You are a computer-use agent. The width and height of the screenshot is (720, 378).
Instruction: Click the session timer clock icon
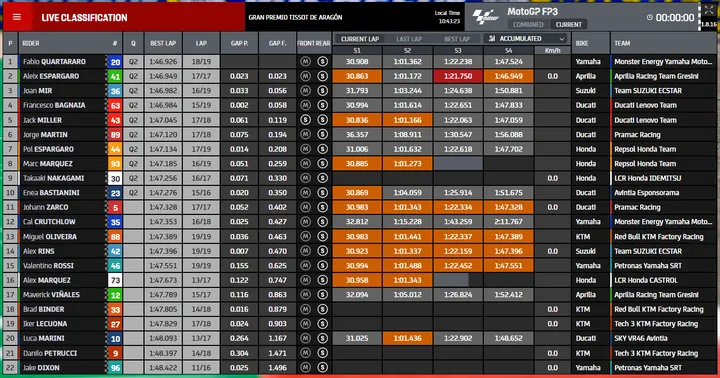pyautogui.click(x=649, y=17)
